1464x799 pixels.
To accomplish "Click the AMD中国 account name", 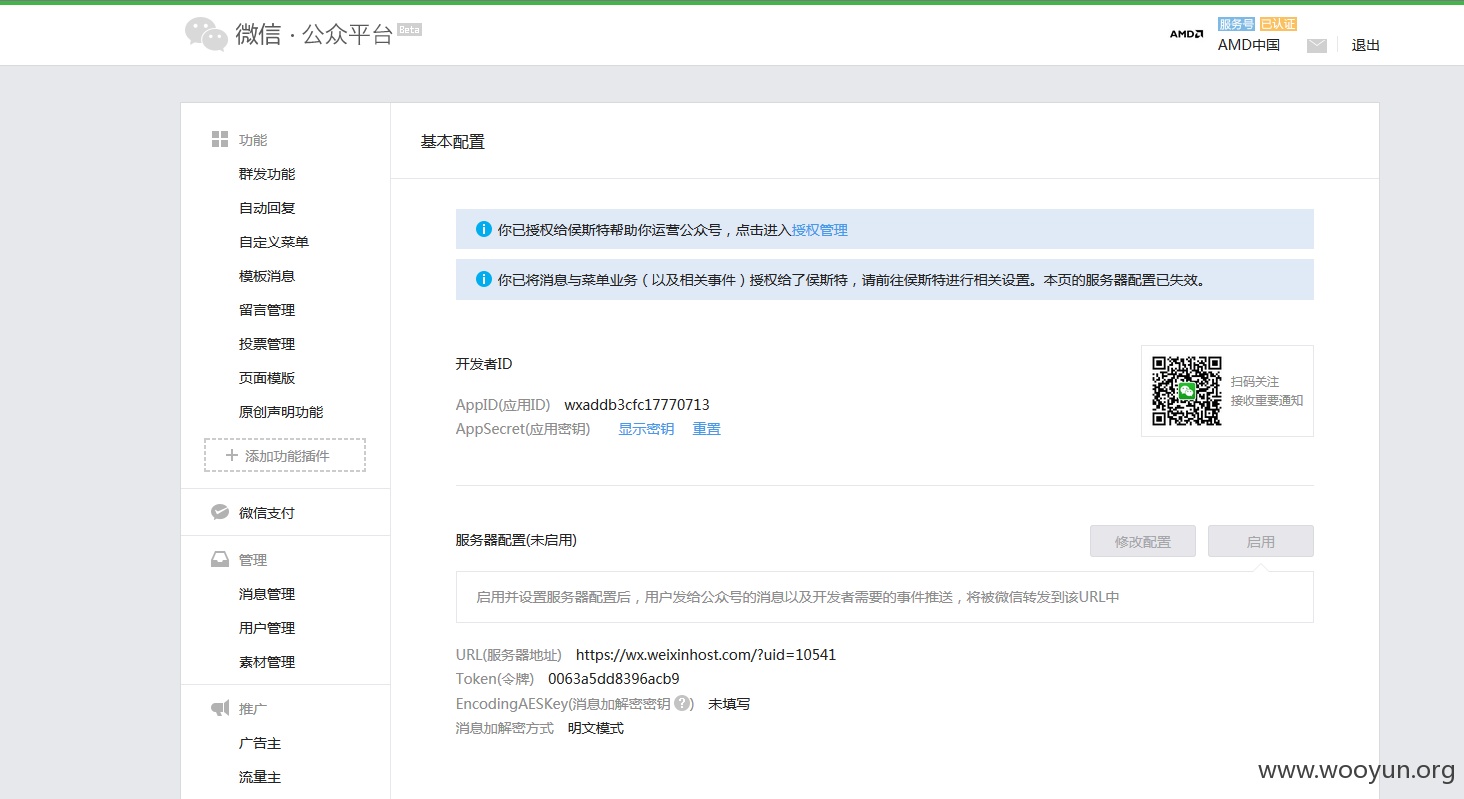I will (x=1249, y=45).
